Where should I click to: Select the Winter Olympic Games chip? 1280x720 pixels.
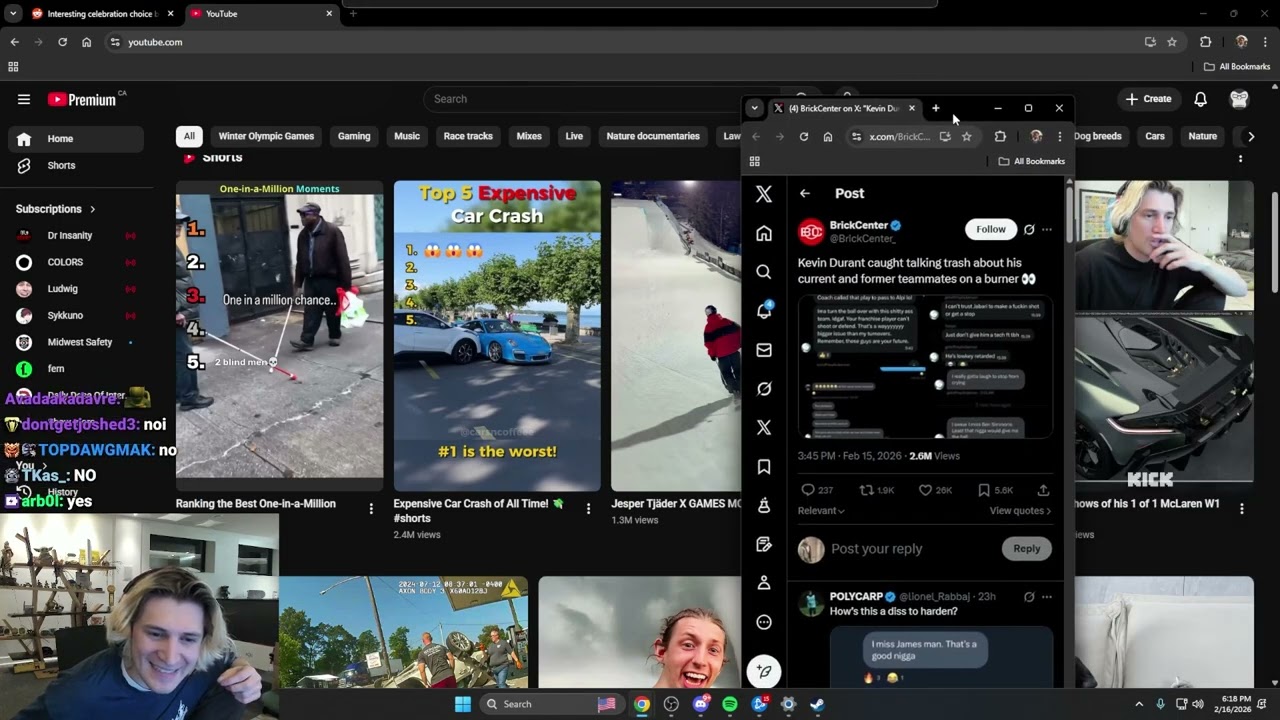[x=266, y=136]
